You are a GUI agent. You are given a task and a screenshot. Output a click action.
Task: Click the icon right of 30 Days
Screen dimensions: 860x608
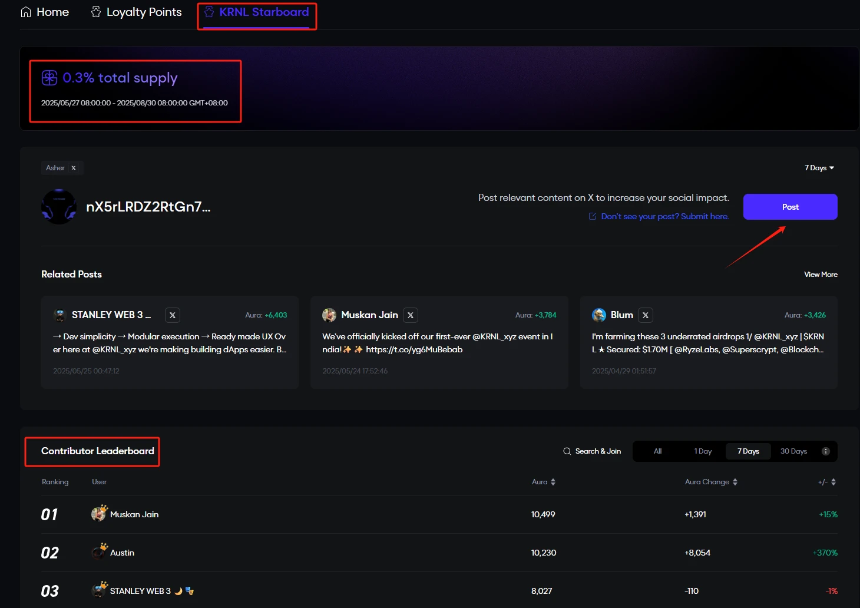pos(826,451)
